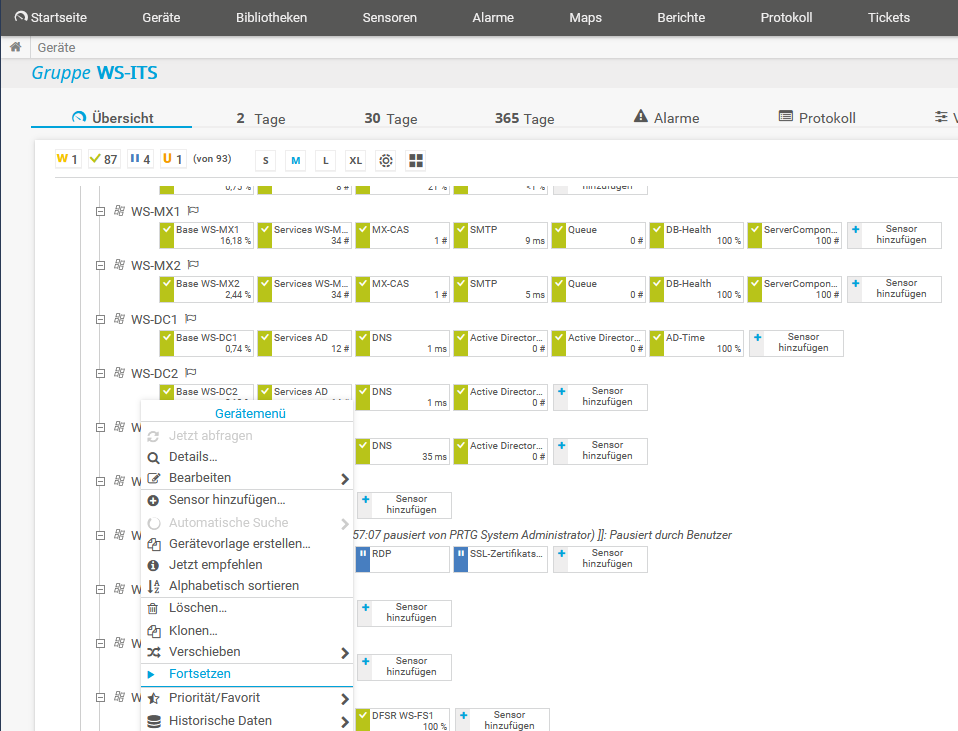Viewport: 958px width, 731px height.
Task: Collapse the WS-MX2 device row
Action: tap(101, 265)
